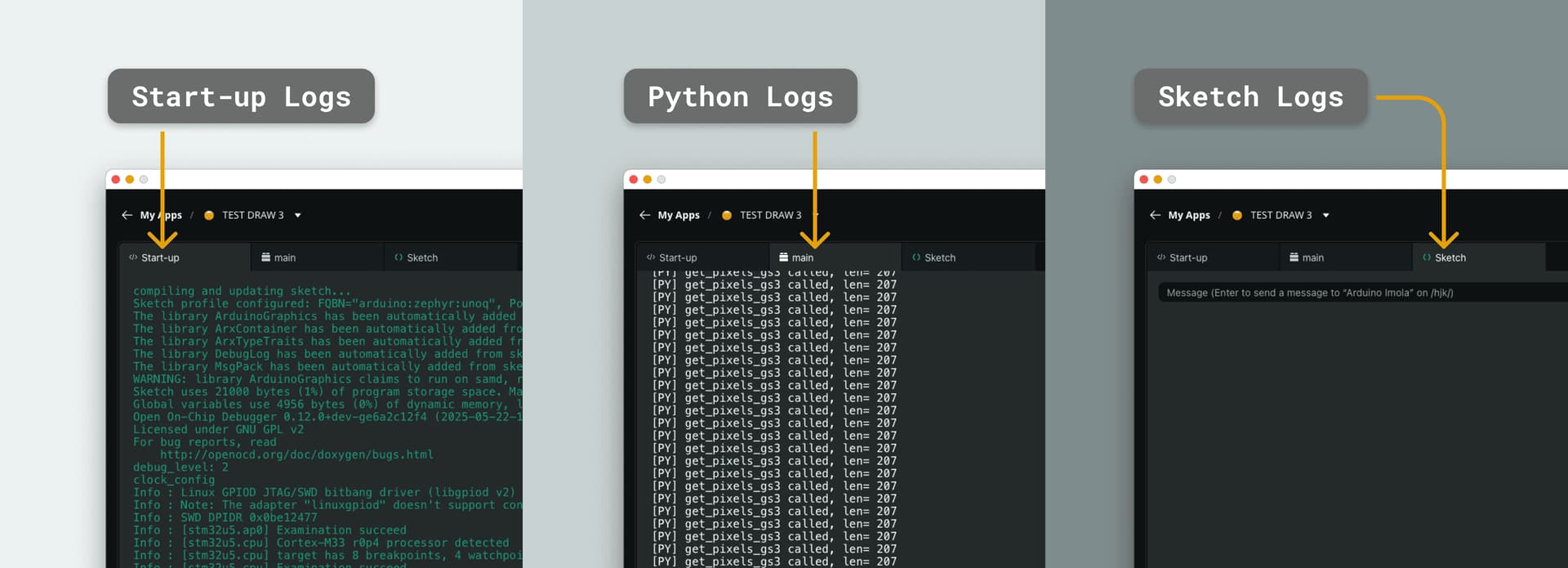Click the back arrow in the Start-up Logs window
1568x568 pixels.
point(127,215)
